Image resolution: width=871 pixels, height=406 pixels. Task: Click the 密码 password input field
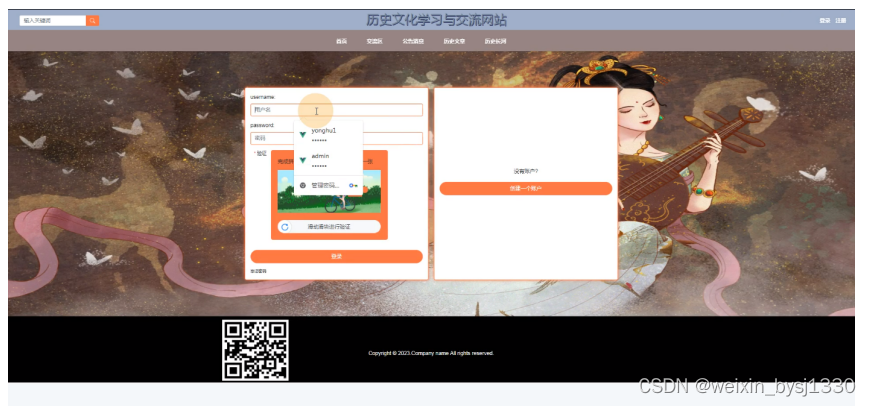[336, 138]
